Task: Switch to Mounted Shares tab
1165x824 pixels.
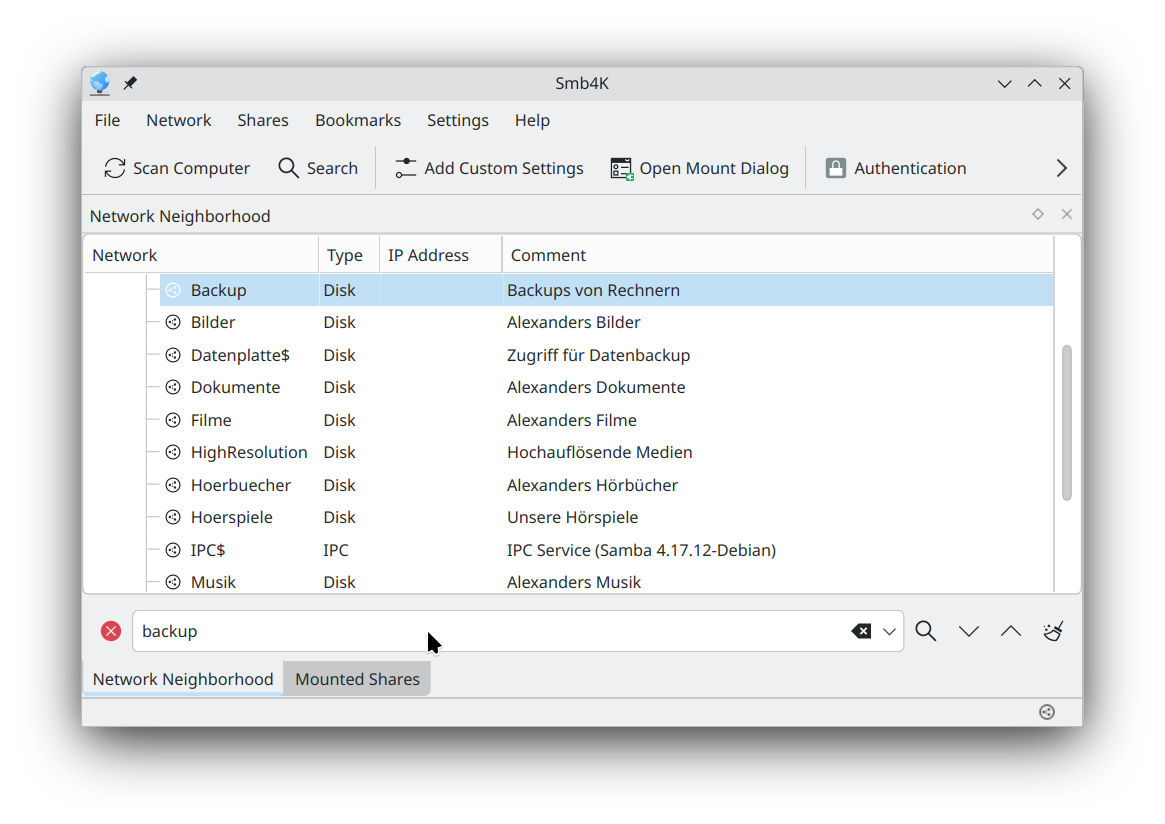Action: click(x=357, y=679)
